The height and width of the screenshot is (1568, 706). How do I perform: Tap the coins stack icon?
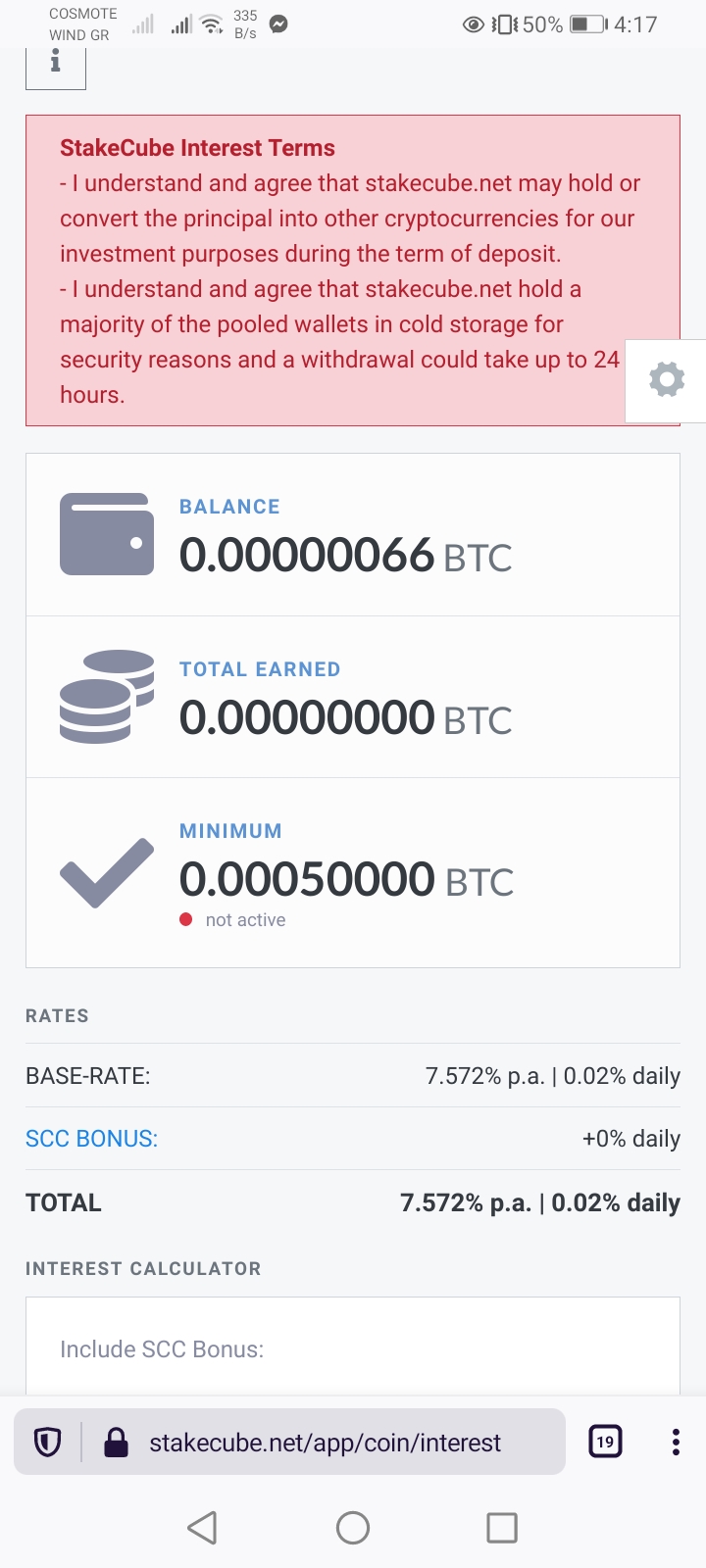click(x=107, y=696)
